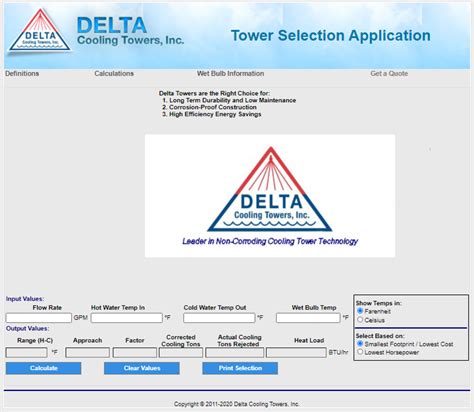Focus the Flow Rate input field
Viewport: 474px width, 412px height.
tap(39, 318)
